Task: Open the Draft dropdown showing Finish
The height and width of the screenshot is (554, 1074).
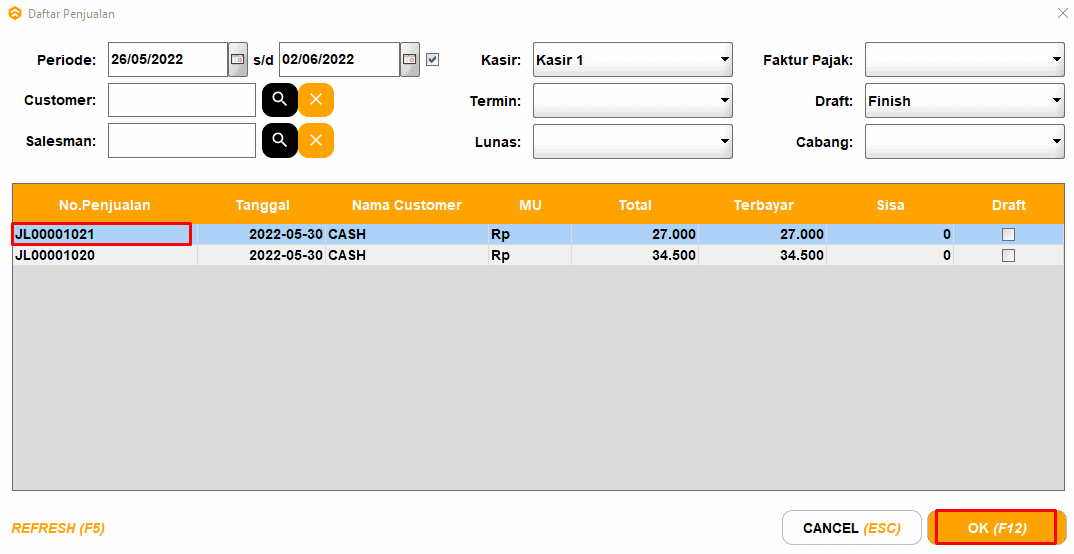Action: (x=964, y=101)
